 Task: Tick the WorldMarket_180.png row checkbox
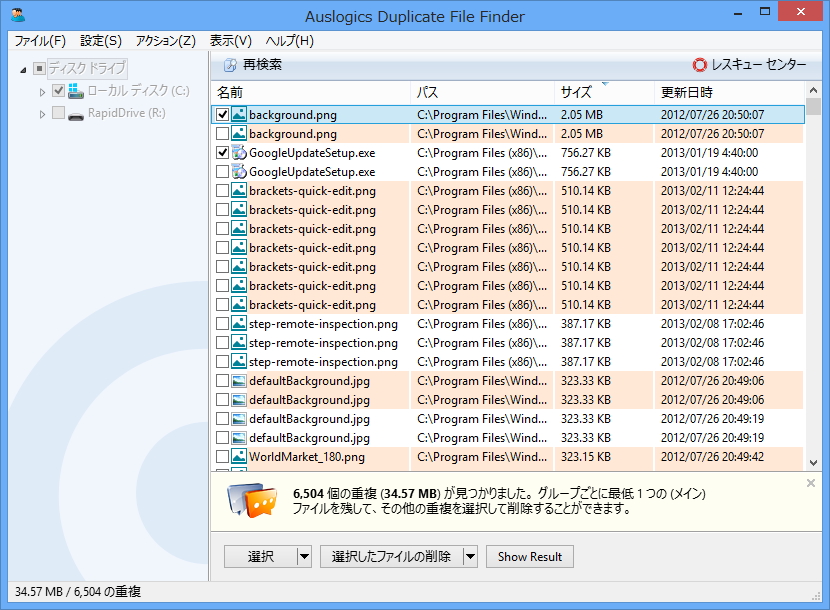[x=222, y=456]
